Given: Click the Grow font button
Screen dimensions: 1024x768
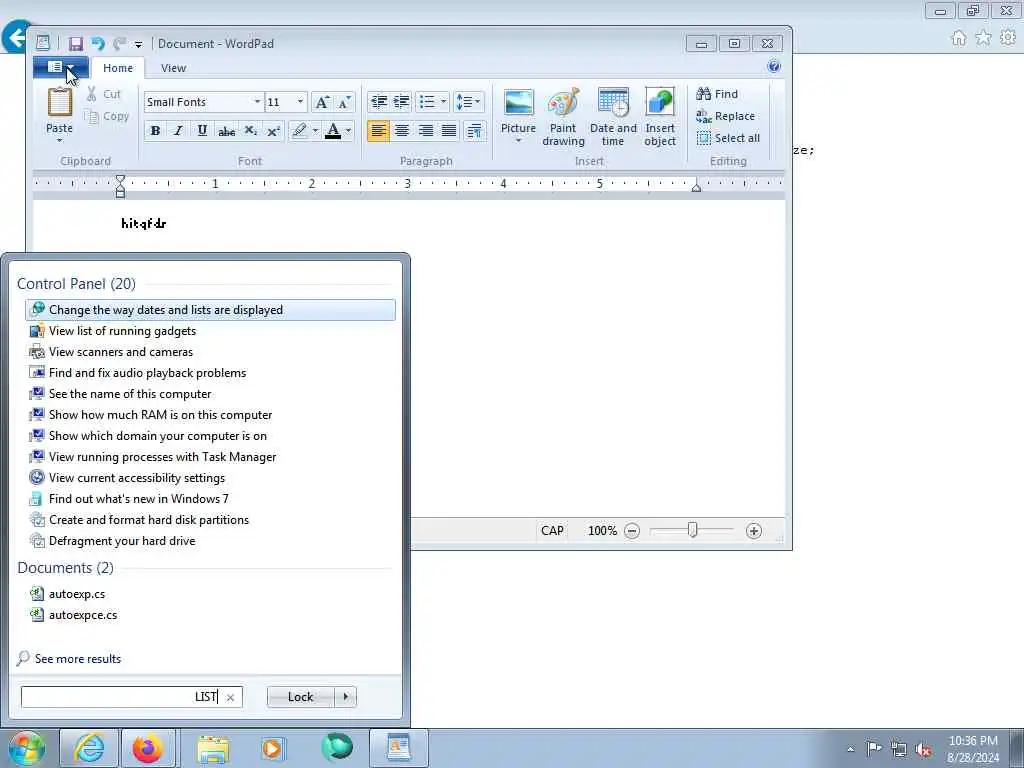Looking at the screenshot, I should coord(322,102).
